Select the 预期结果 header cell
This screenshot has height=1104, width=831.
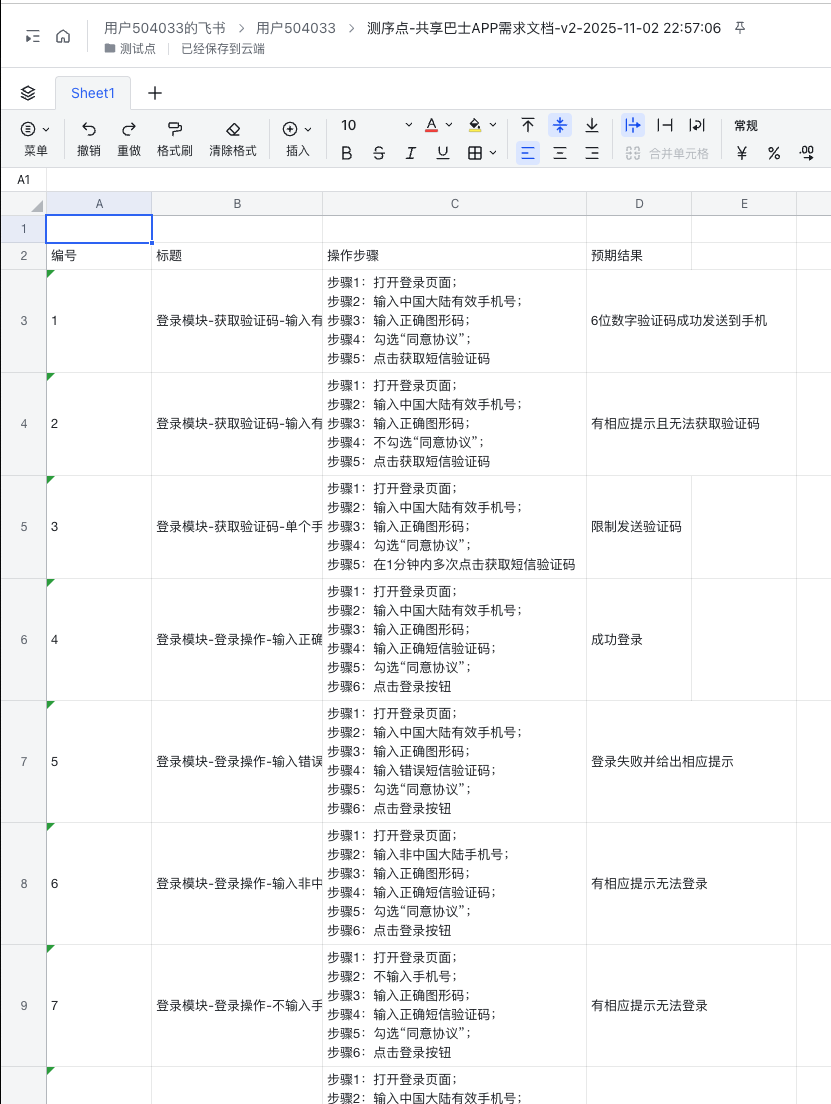click(x=639, y=256)
